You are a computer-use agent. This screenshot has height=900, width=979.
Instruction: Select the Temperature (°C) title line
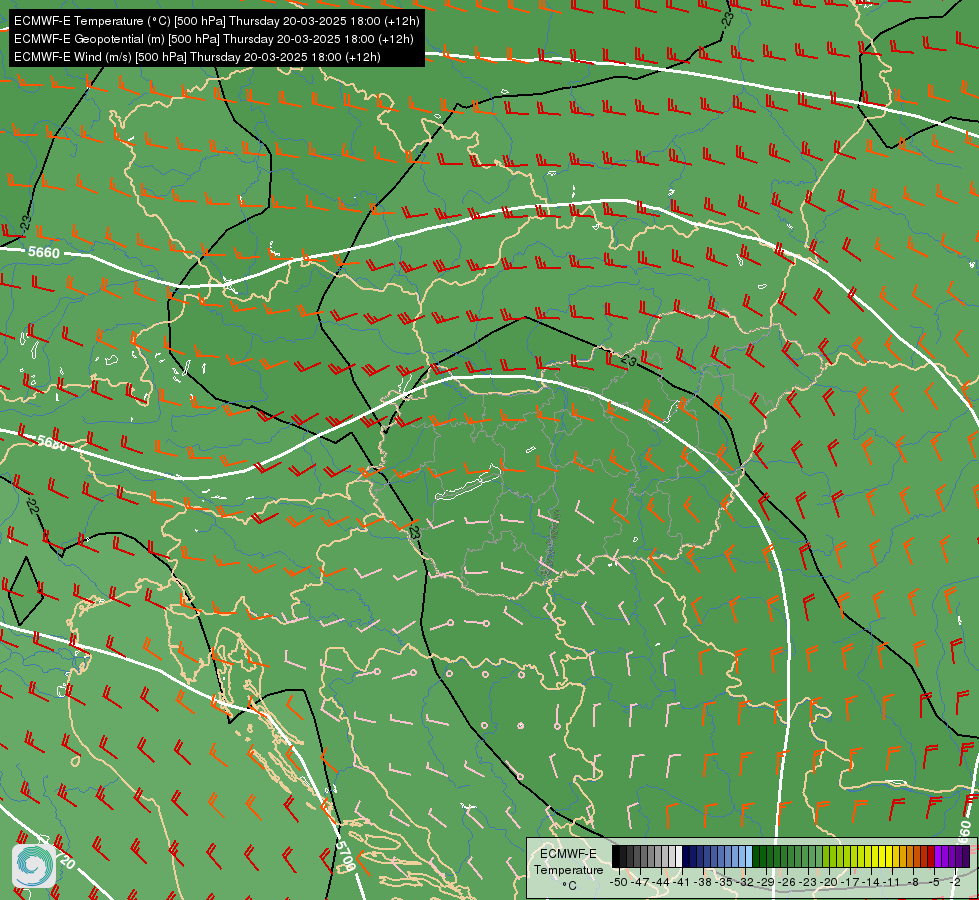coord(216,21)
